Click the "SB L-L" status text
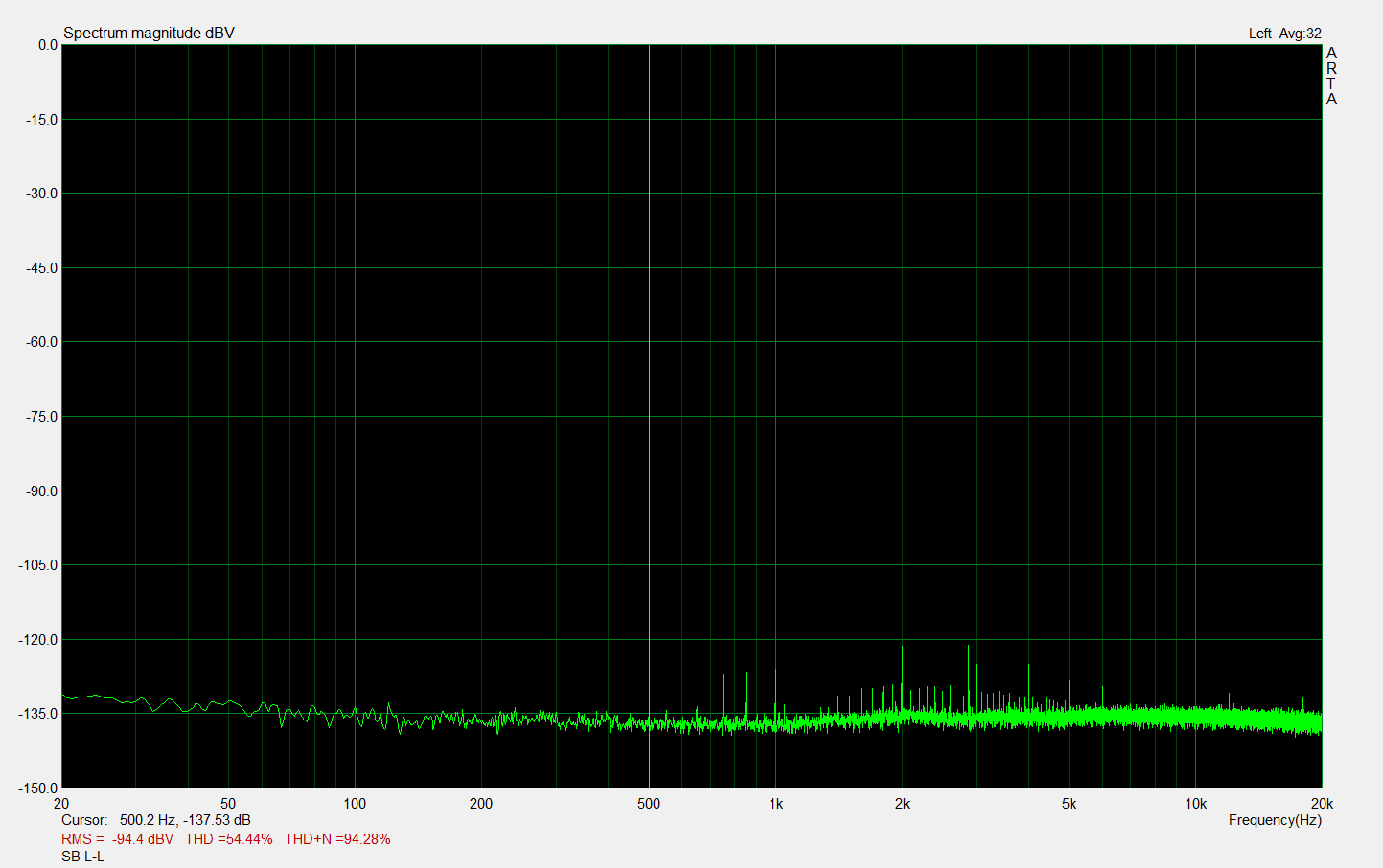The image size is (1383, 868). click(x=82, y=857)
